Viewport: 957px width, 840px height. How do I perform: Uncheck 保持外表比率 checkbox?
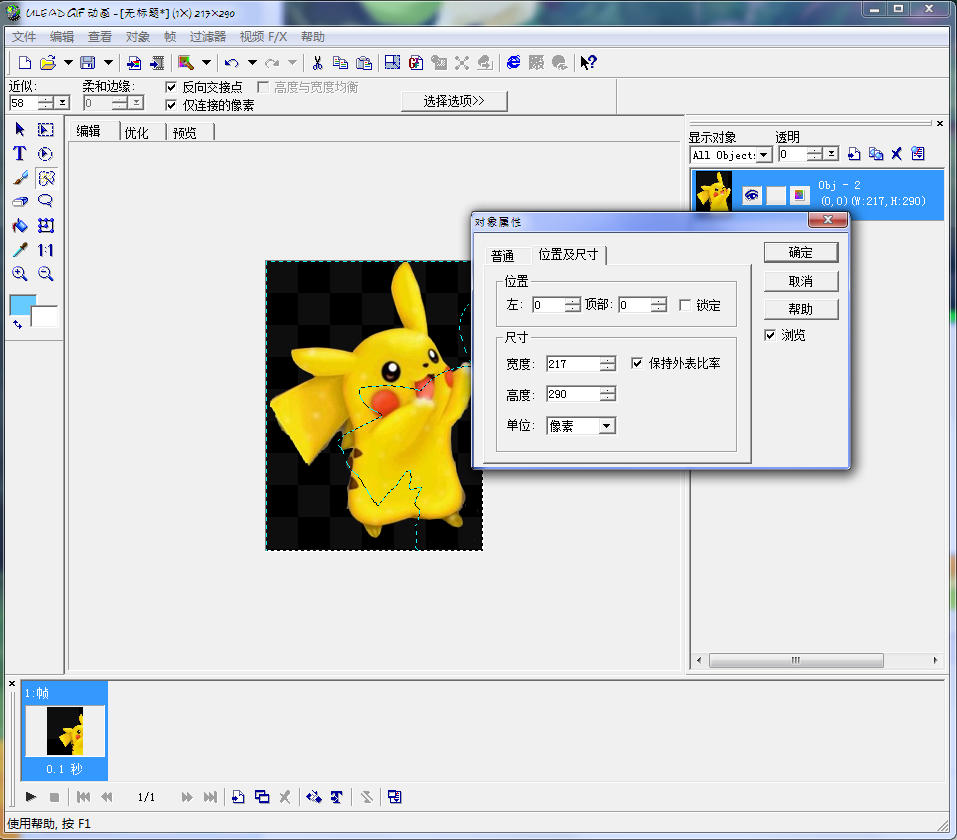[x=637, y=363]
